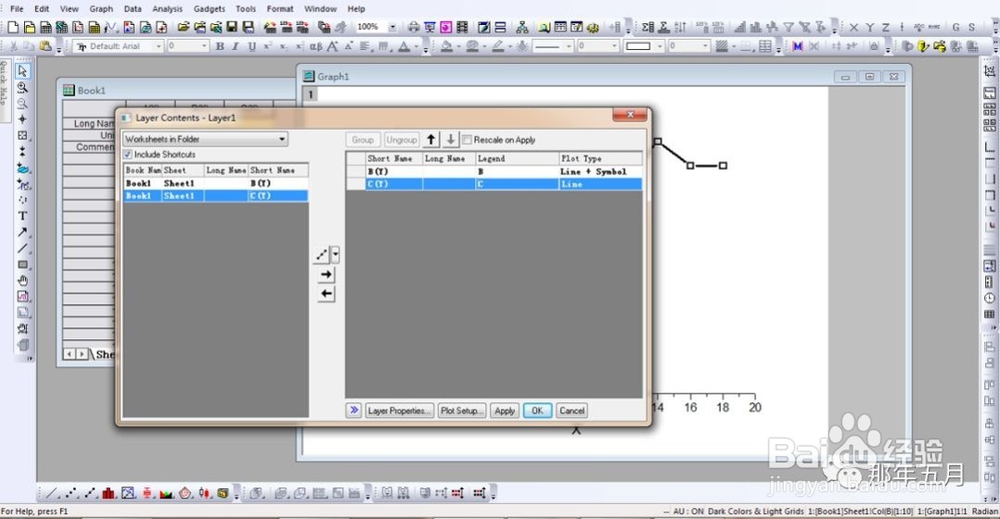This screenshot has height=519, width=1000.
Task: Add plot with the right arrow button
Action: (326, 274)
